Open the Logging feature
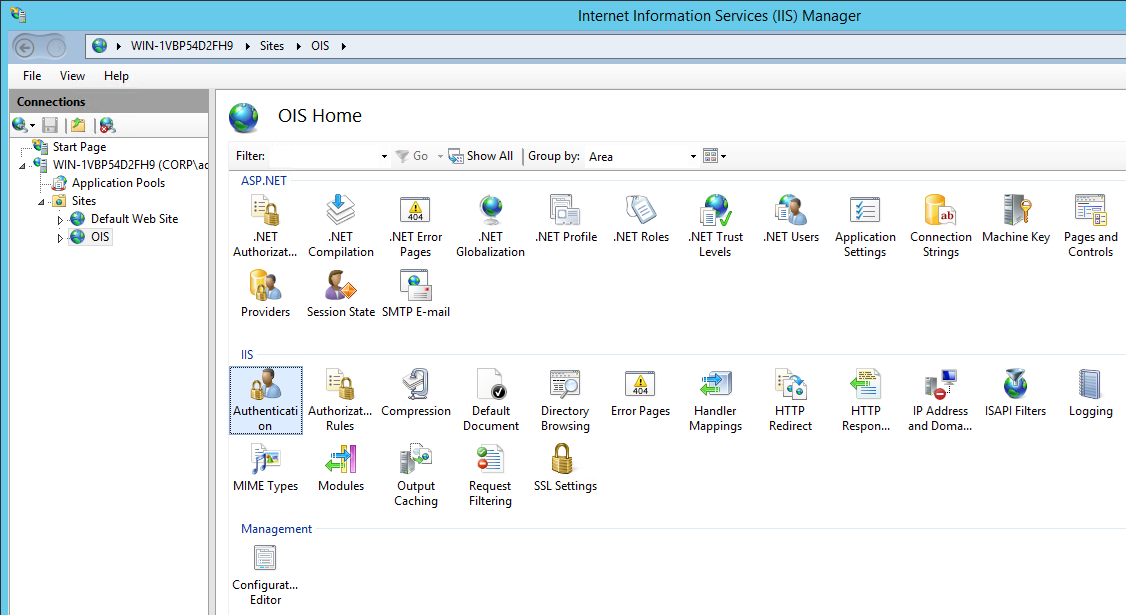The width and height of the screenshot is (1126, 615). point(1091,393)
